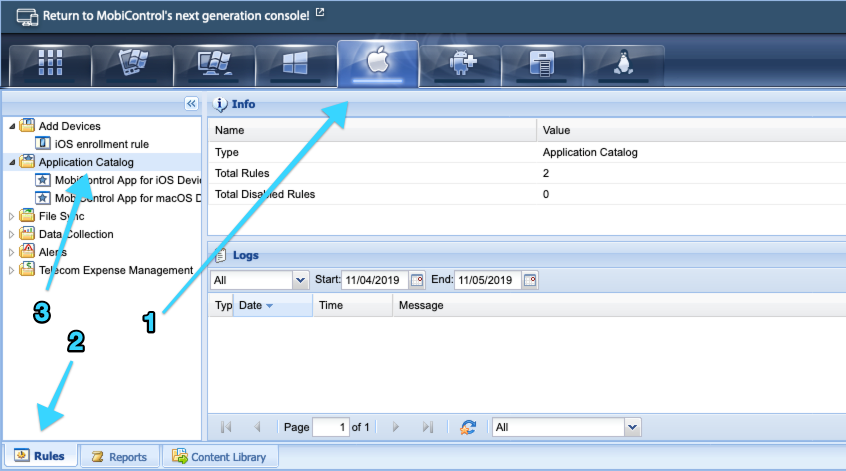Switch to Windows Mobile devices tab

click(x=132, y=65)
